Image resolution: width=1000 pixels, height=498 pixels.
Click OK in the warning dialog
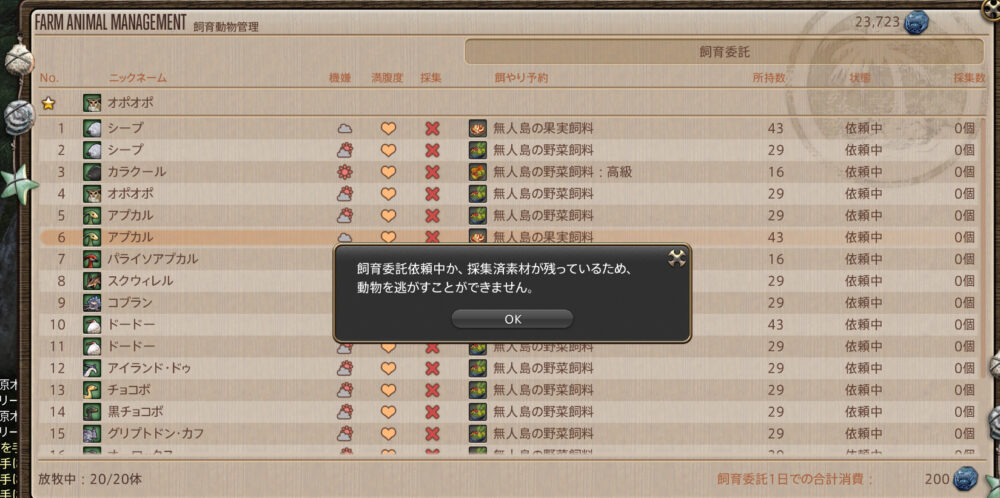click(512, 319)
